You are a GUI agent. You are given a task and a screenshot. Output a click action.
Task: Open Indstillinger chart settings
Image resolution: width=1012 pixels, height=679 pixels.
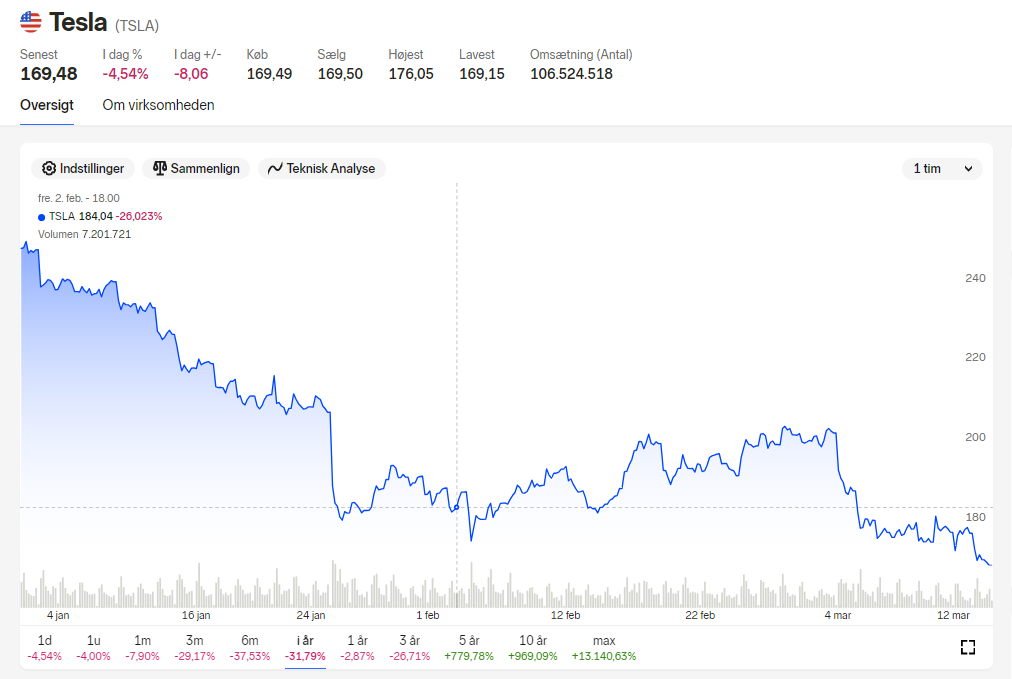click(83, 168)
